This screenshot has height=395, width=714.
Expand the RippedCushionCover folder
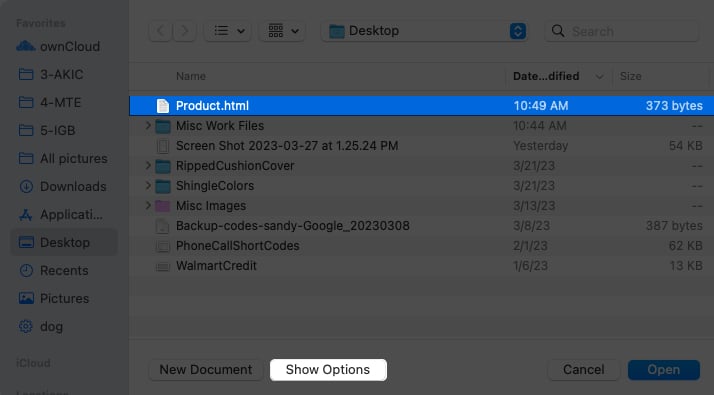pos(148,165)
